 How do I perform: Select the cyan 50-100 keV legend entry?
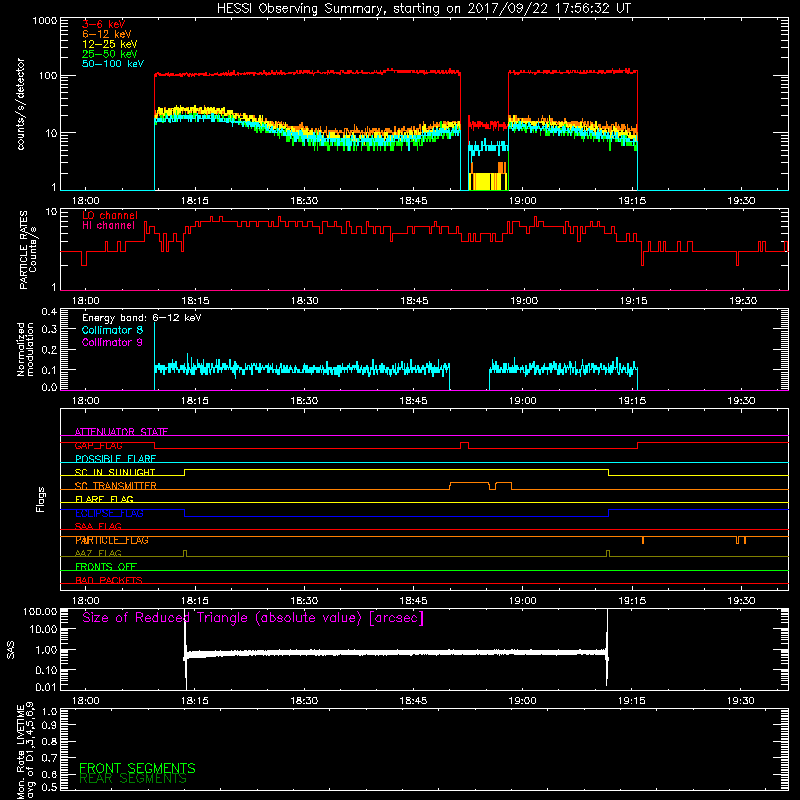(x=113, y=64)
